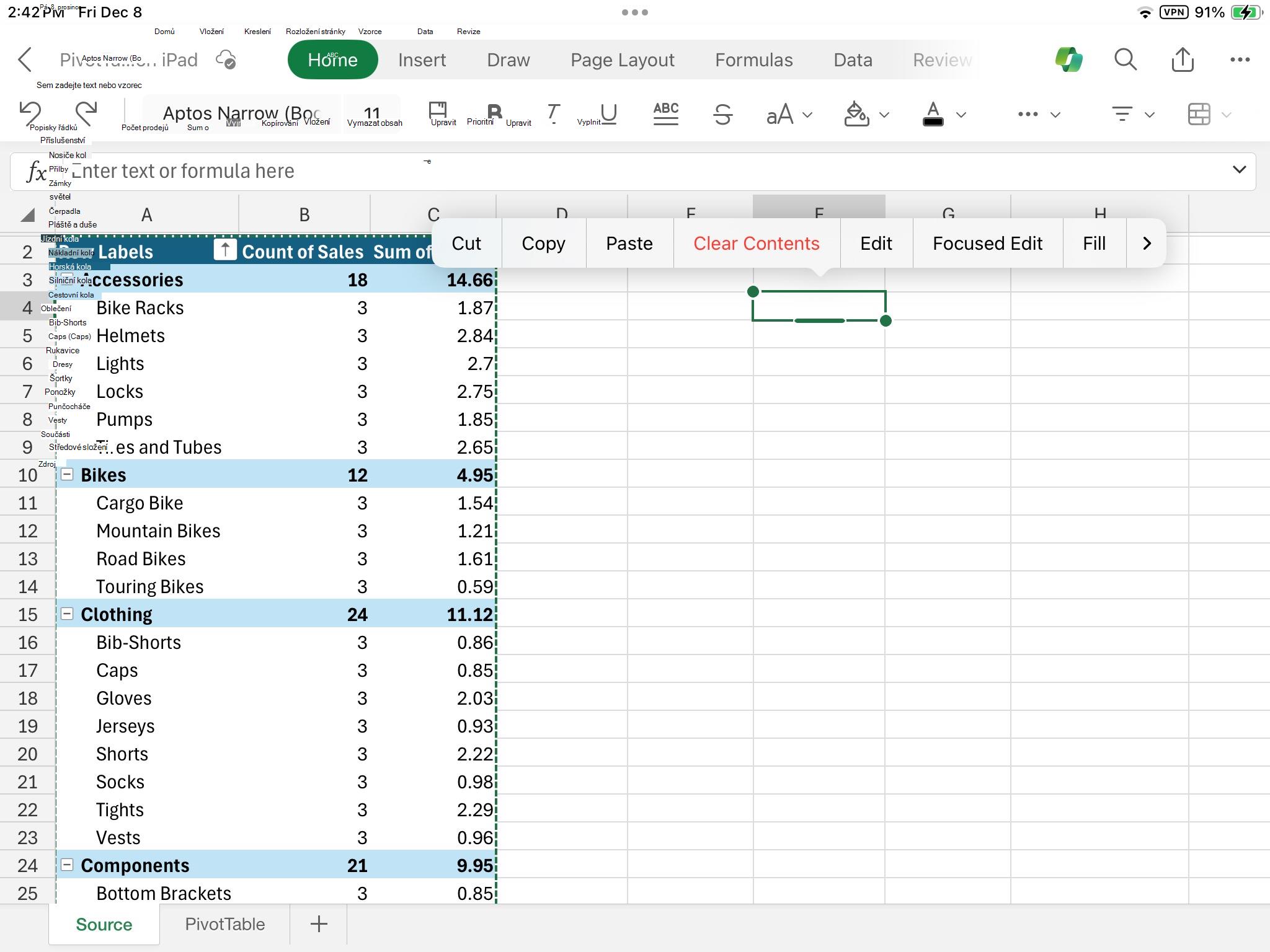Screen dimensions: 1270x952
Task: Open the cell styles table icon
Action: click(x=1199, y=114)
